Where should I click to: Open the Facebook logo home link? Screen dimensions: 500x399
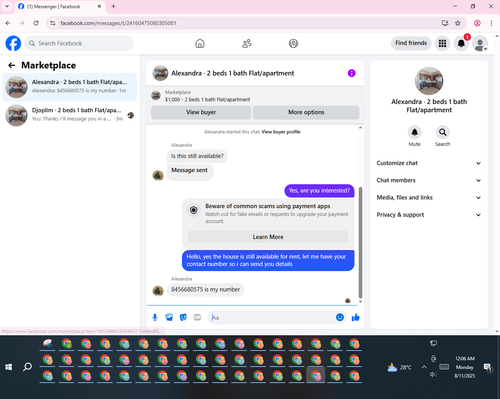(13, 43)
